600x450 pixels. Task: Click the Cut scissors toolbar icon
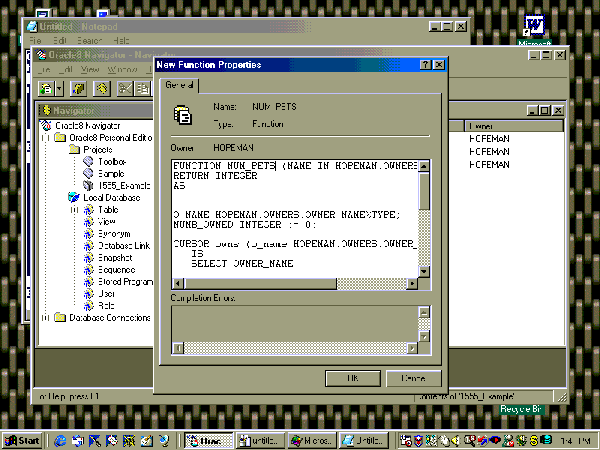click(x=125, y=89)
